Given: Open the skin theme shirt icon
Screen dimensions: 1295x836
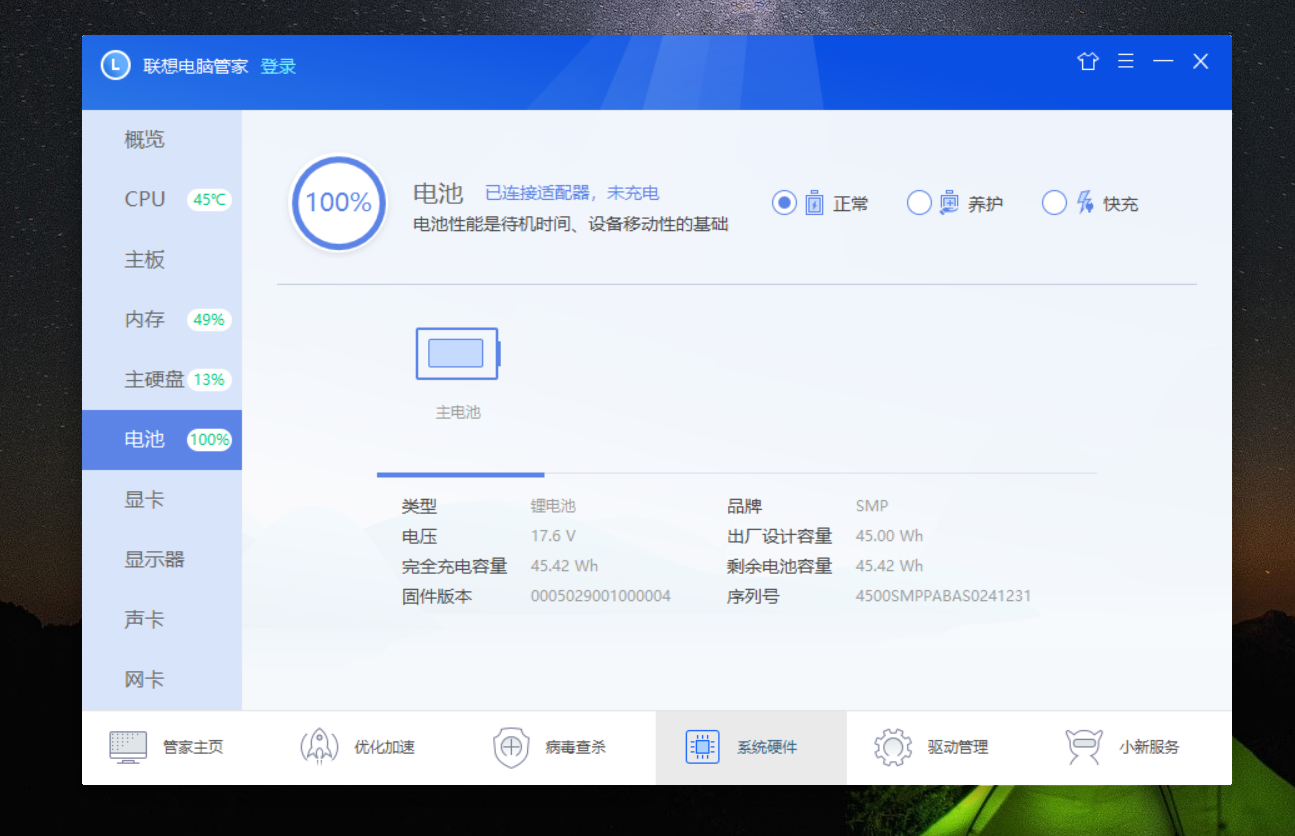Looking at the screenshot, I should (1088, 62).
